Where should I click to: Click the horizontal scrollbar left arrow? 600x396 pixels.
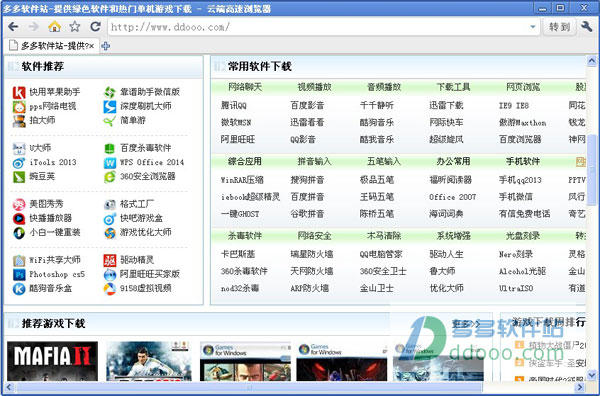point(9,387)
